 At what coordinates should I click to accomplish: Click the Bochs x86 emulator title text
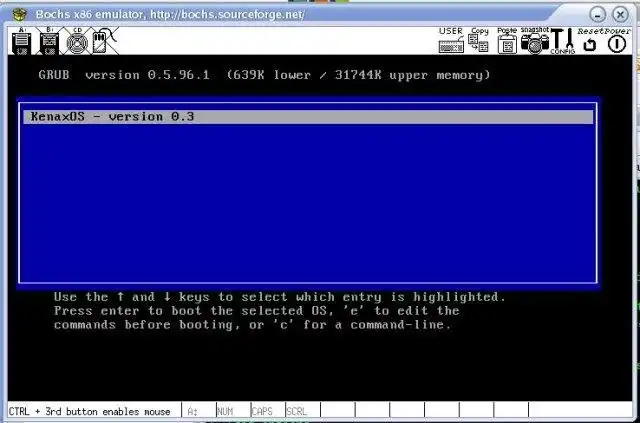pos(170,15)
